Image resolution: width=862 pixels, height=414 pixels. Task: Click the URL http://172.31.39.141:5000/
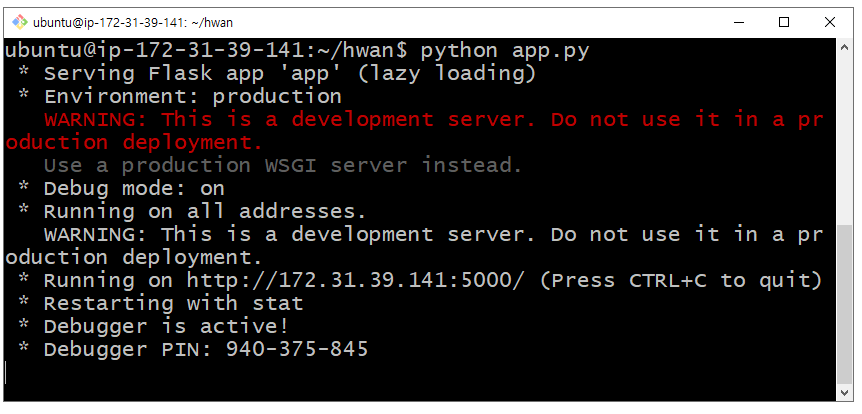click(356, 281)
